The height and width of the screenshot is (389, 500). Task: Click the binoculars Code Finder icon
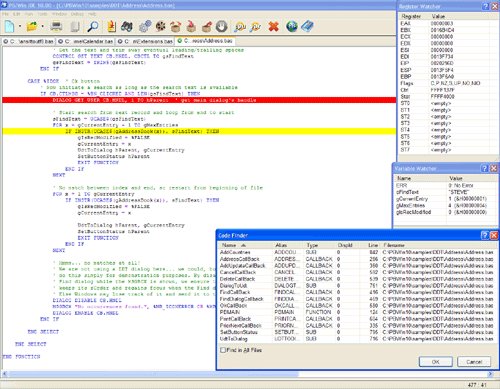pyautogui.click(x=127, y=26)
